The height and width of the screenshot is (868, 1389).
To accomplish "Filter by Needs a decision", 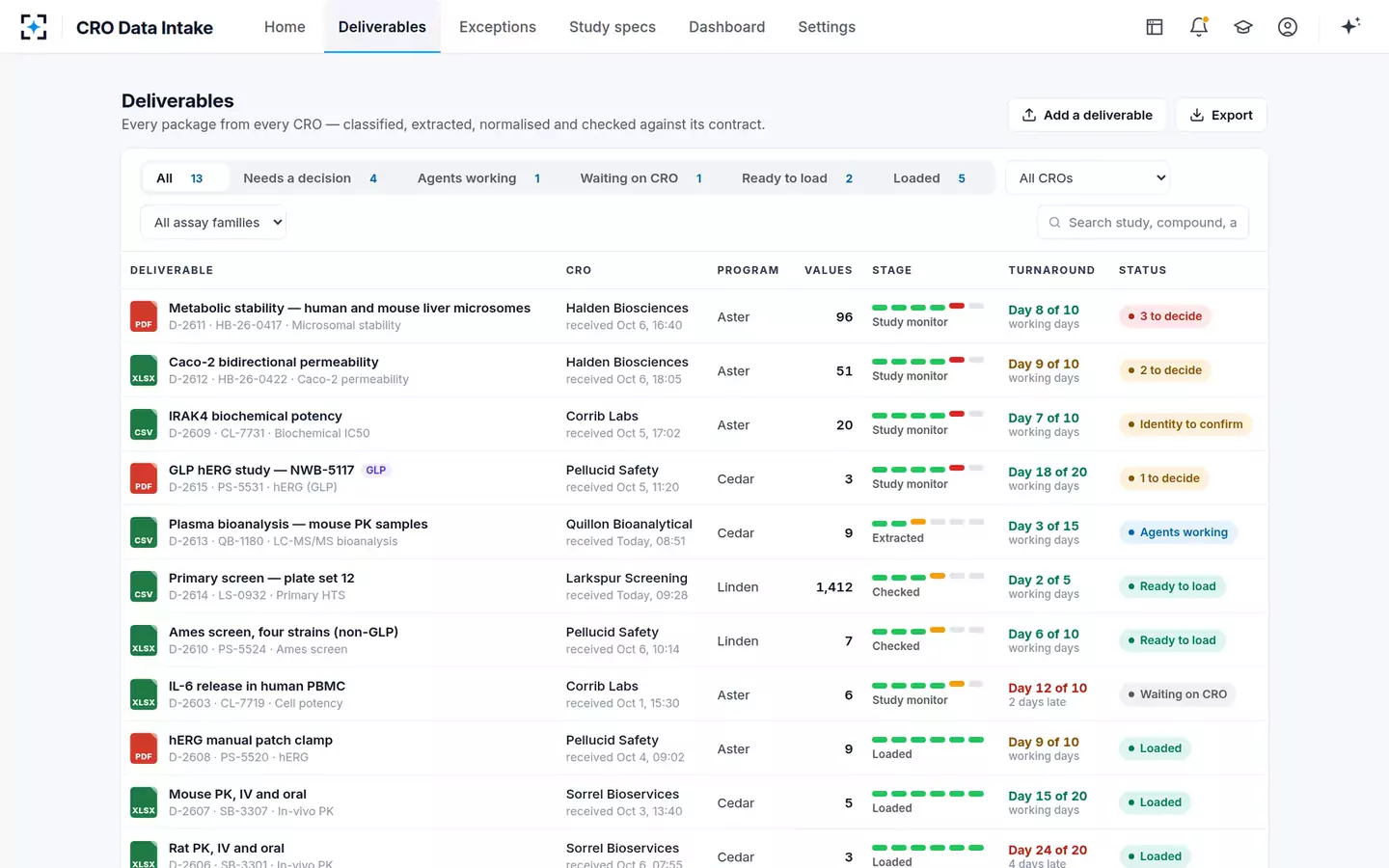I will tap(311, 178).
